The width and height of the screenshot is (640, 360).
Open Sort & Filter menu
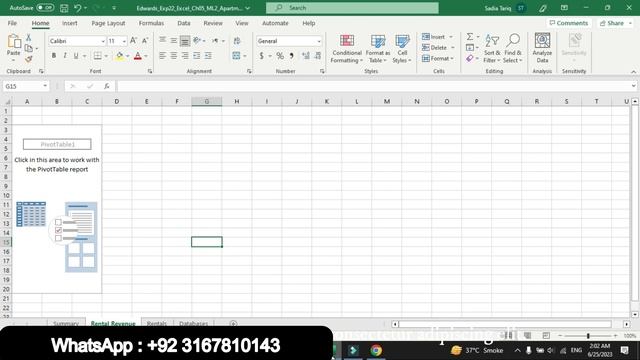pos(492,49)
